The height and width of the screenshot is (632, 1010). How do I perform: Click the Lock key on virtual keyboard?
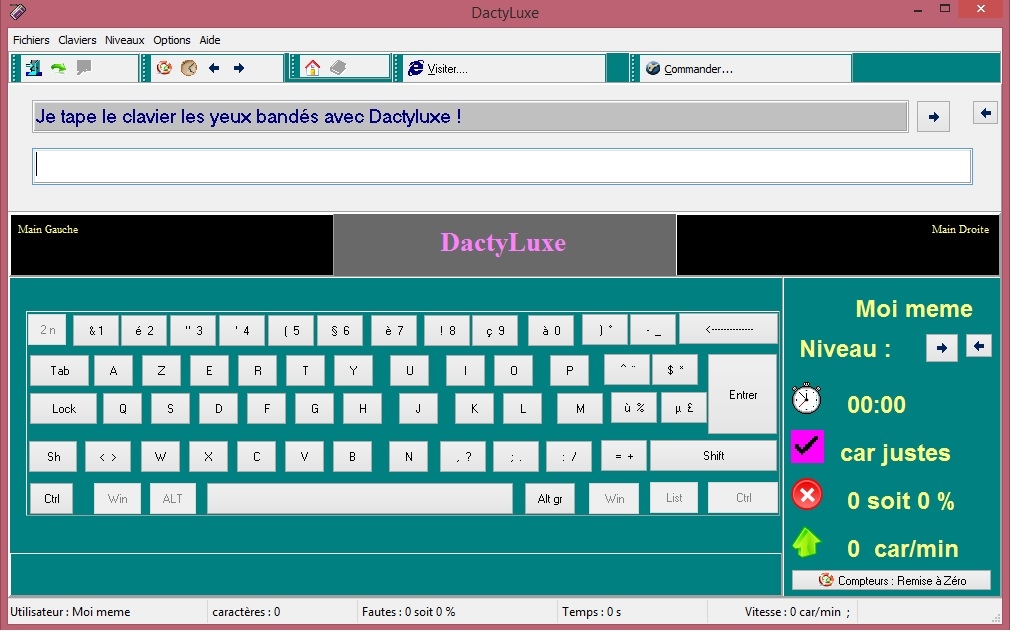tap(64, 408)
